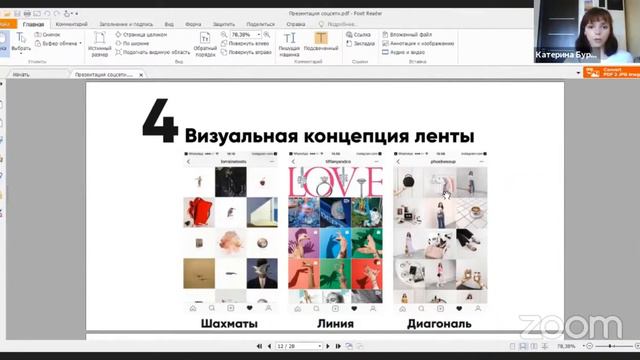Click the Аудио и видео tool

pos(404,52)
